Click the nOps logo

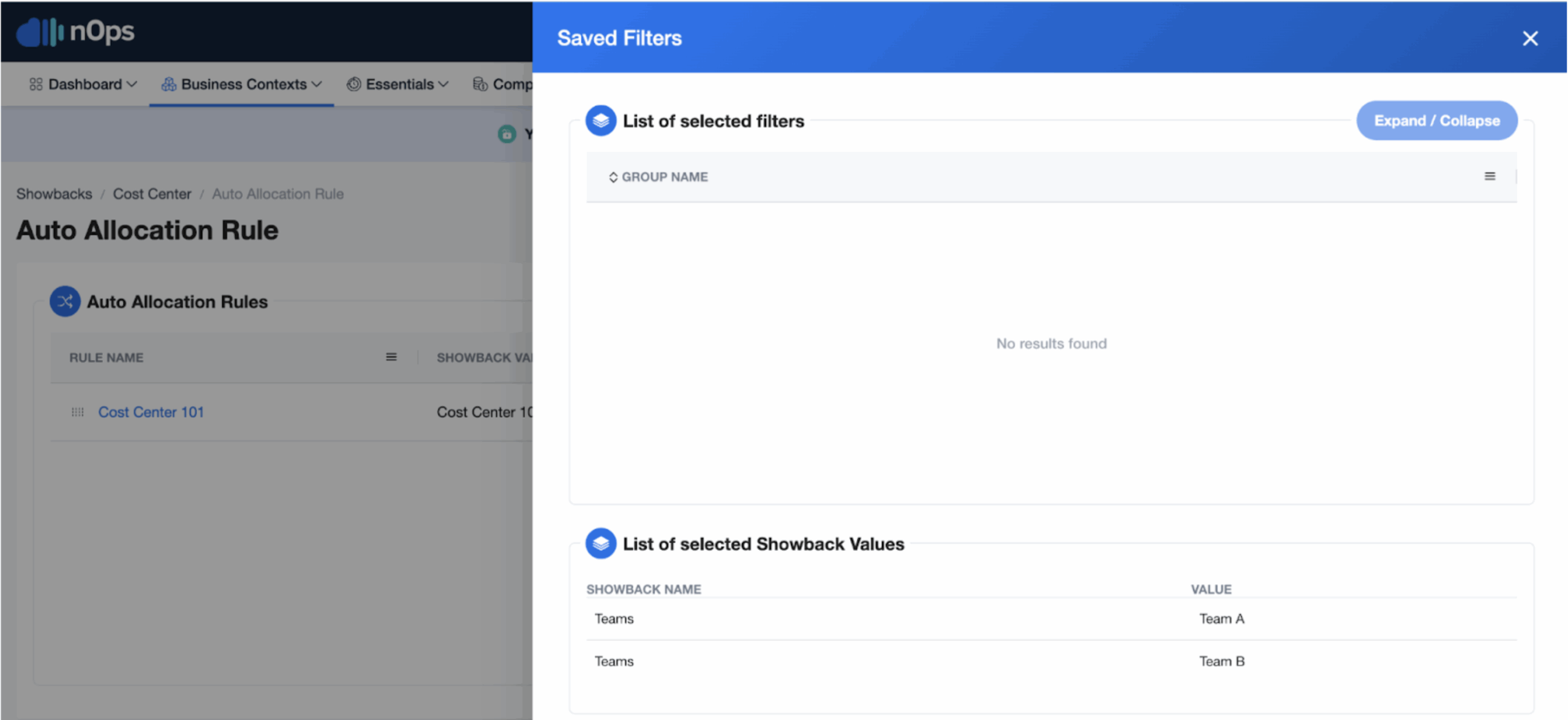pos(75,31)
